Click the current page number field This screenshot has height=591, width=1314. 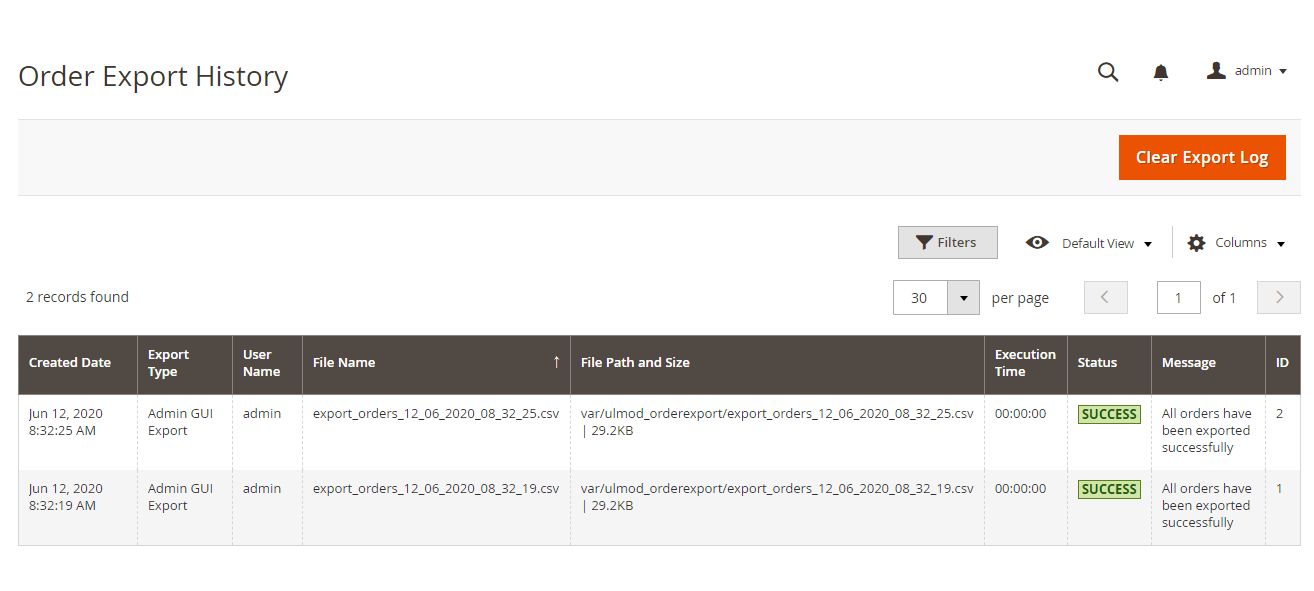[1179, 297]
